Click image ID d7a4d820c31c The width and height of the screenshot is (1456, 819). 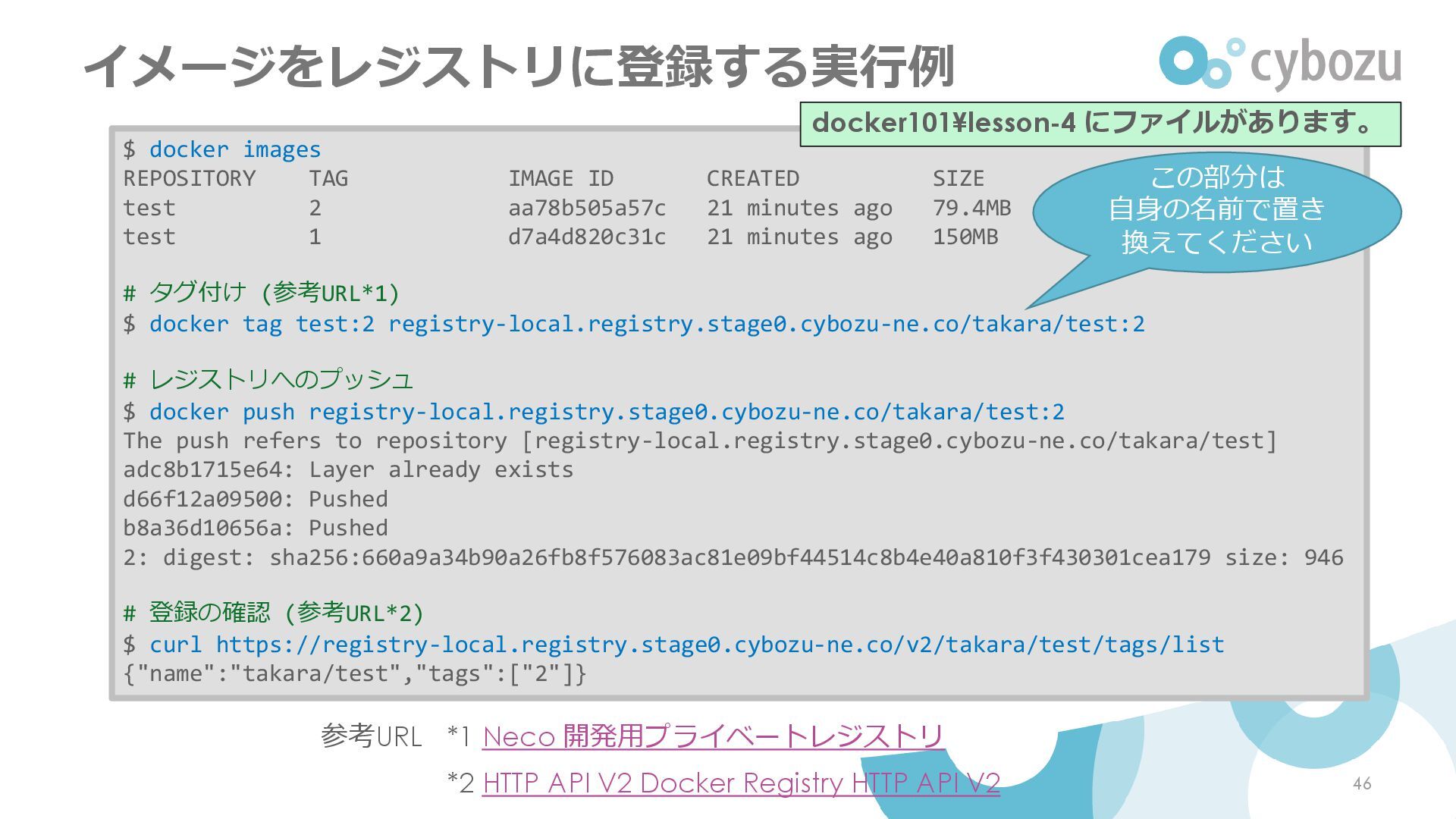click(x=587, y=237)
